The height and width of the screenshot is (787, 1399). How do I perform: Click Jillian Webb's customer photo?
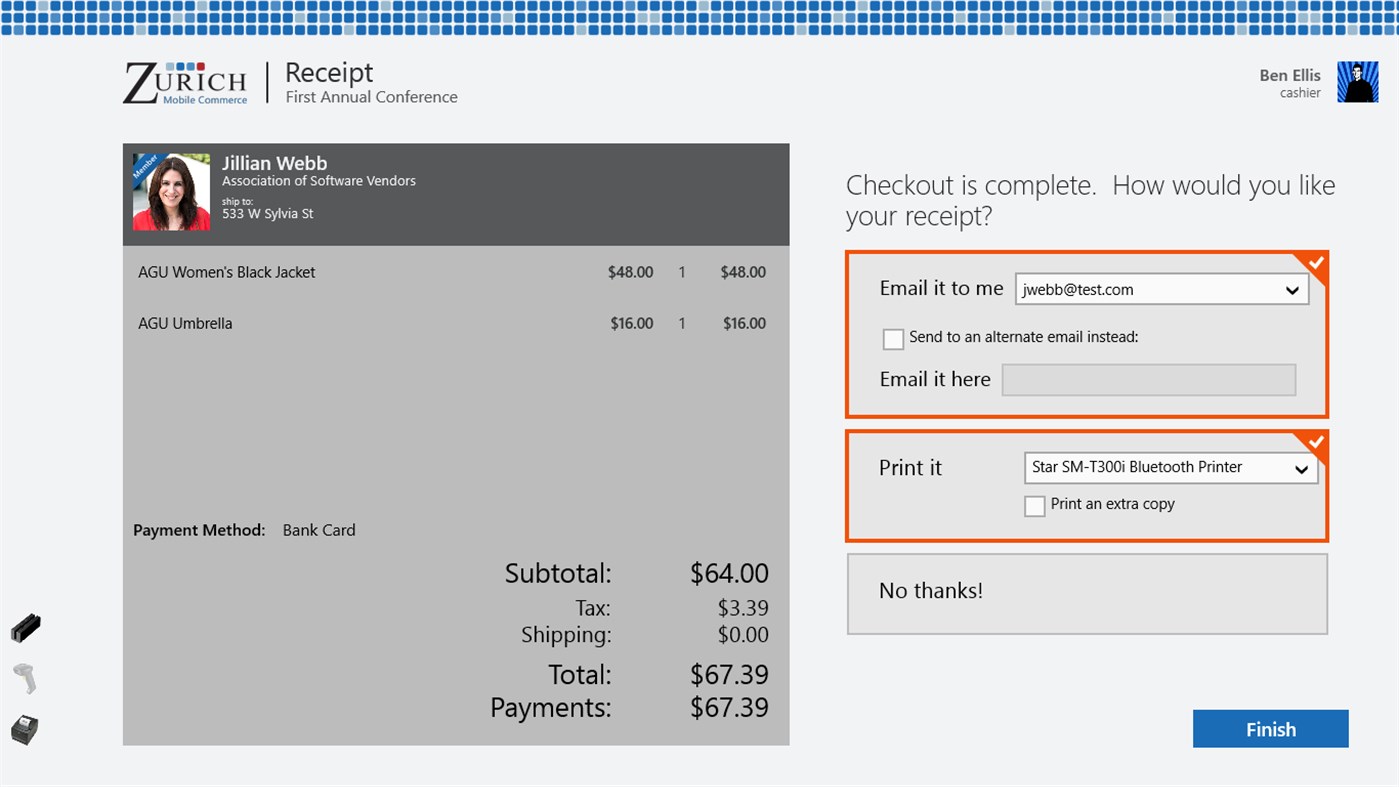pos(170,192)
